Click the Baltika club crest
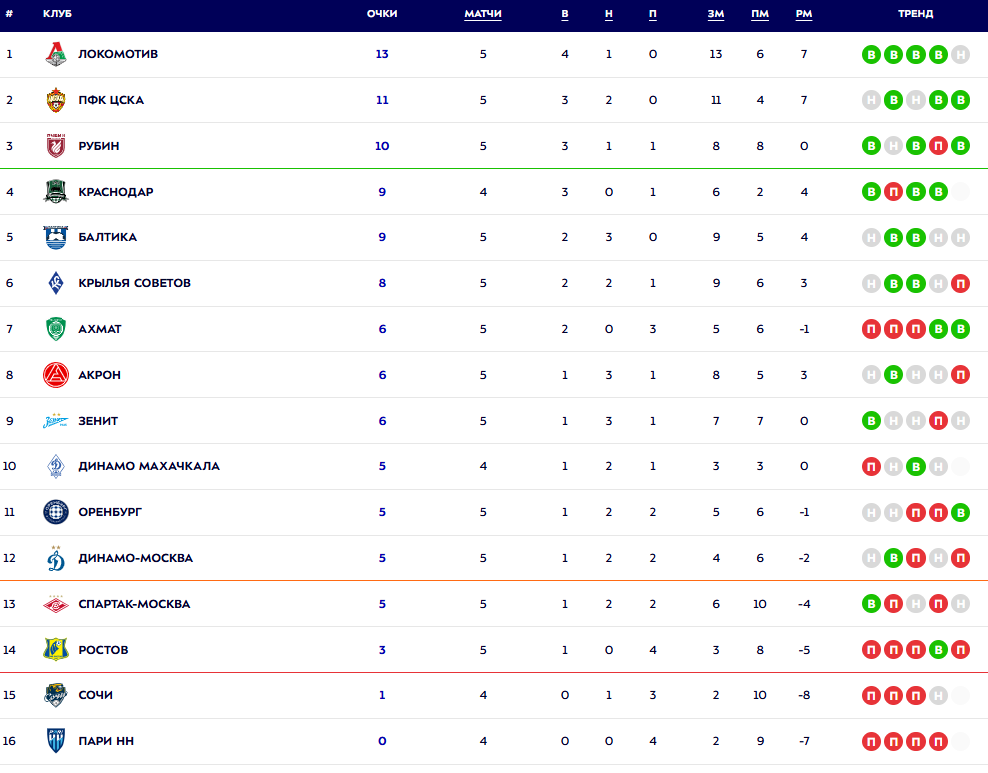Viewport: 988px width, 773px height. [56, 238]
